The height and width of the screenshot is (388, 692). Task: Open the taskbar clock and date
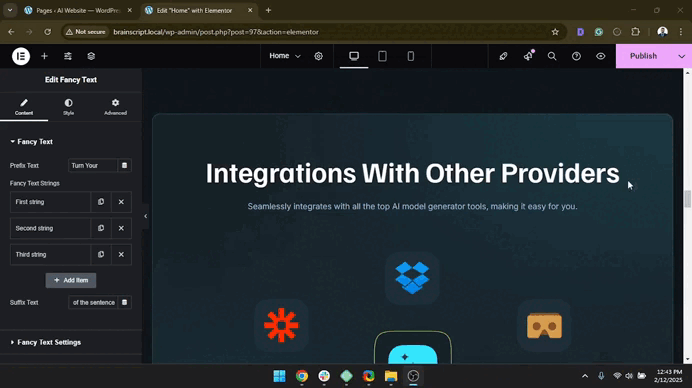(669, 376)
